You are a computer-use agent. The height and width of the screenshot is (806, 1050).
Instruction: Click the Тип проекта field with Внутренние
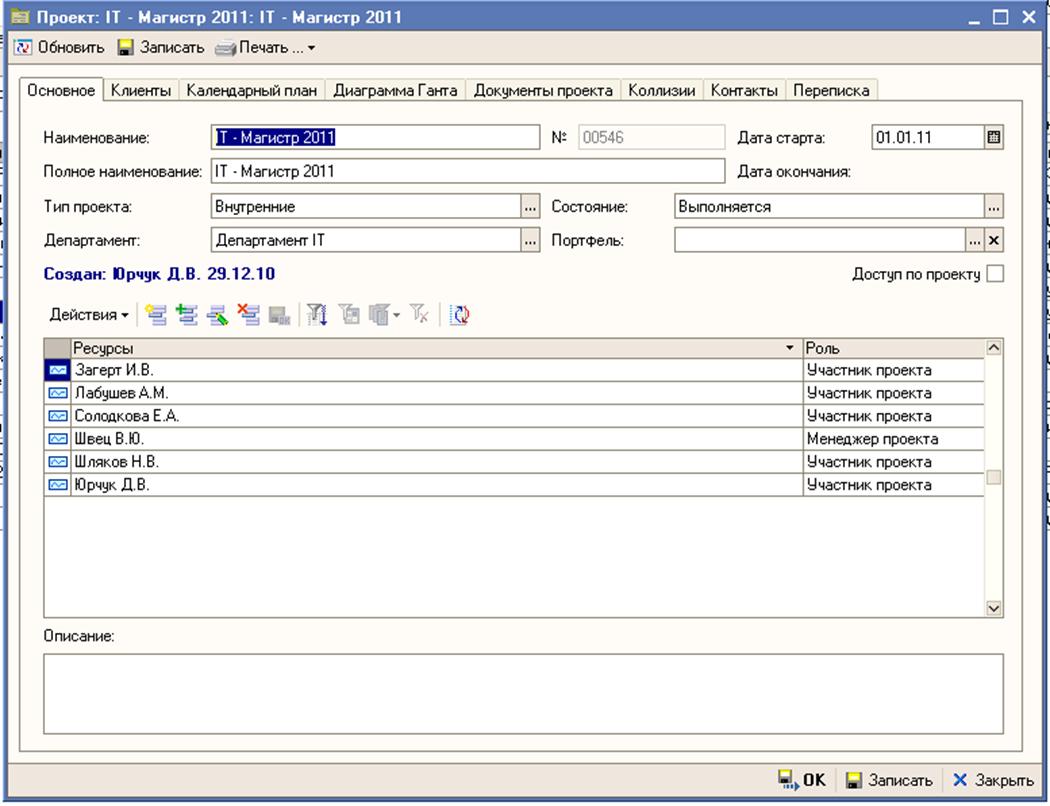tap(366, 207)
